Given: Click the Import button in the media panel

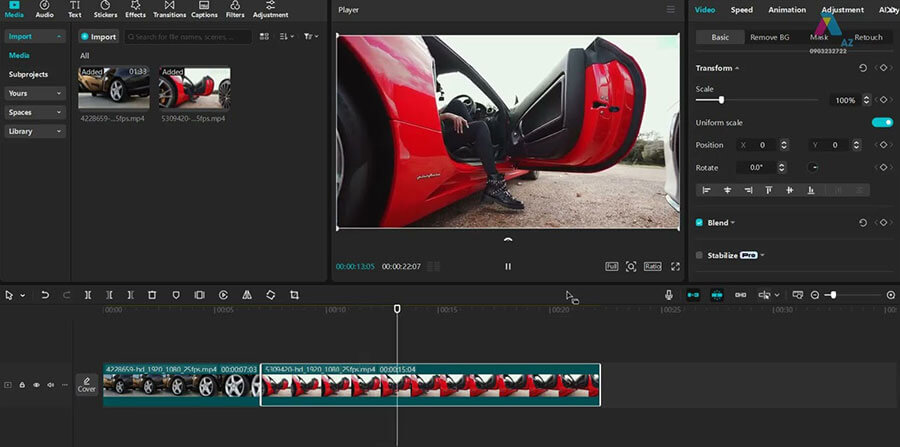Looking at the screenshot, I should (x=99, y=37).
